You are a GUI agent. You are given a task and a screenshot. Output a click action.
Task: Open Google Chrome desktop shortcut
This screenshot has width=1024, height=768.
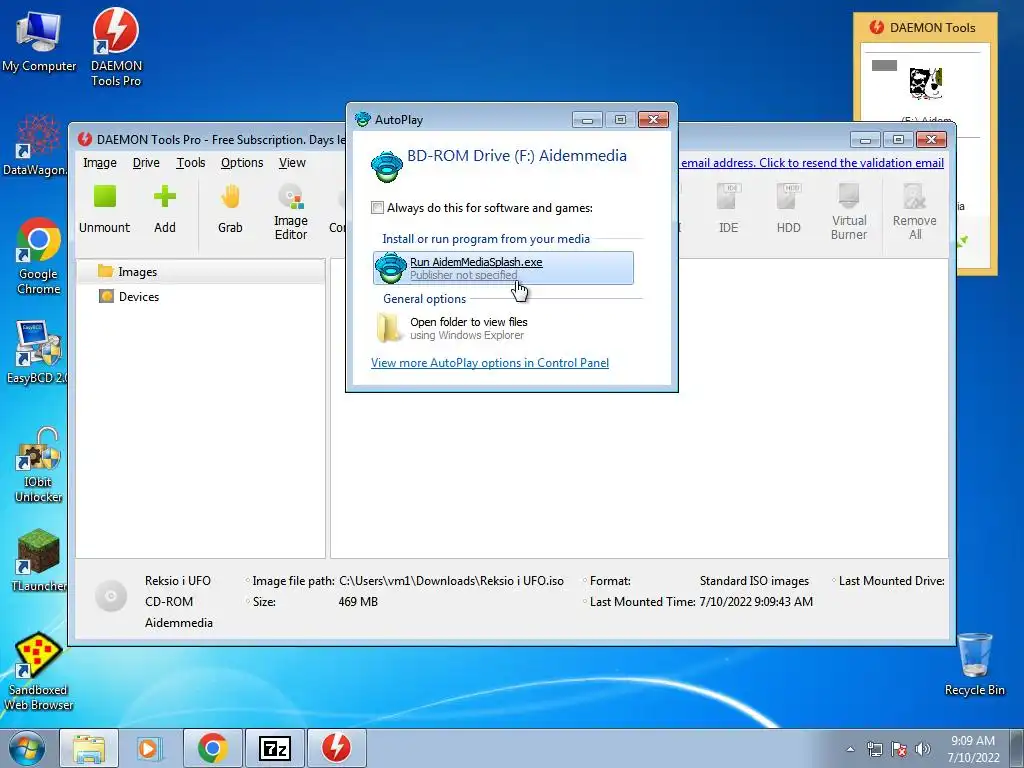(x=39, y=256)
